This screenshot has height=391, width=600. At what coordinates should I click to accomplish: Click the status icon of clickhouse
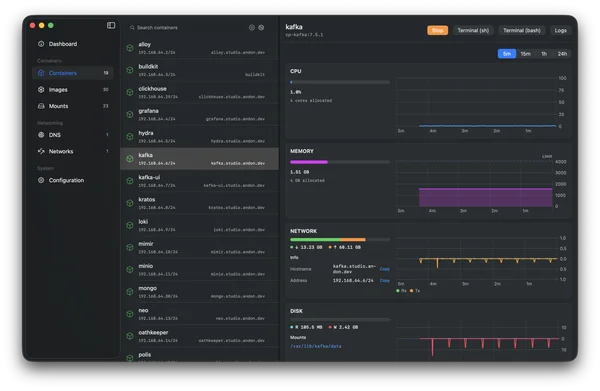(130, 92)
